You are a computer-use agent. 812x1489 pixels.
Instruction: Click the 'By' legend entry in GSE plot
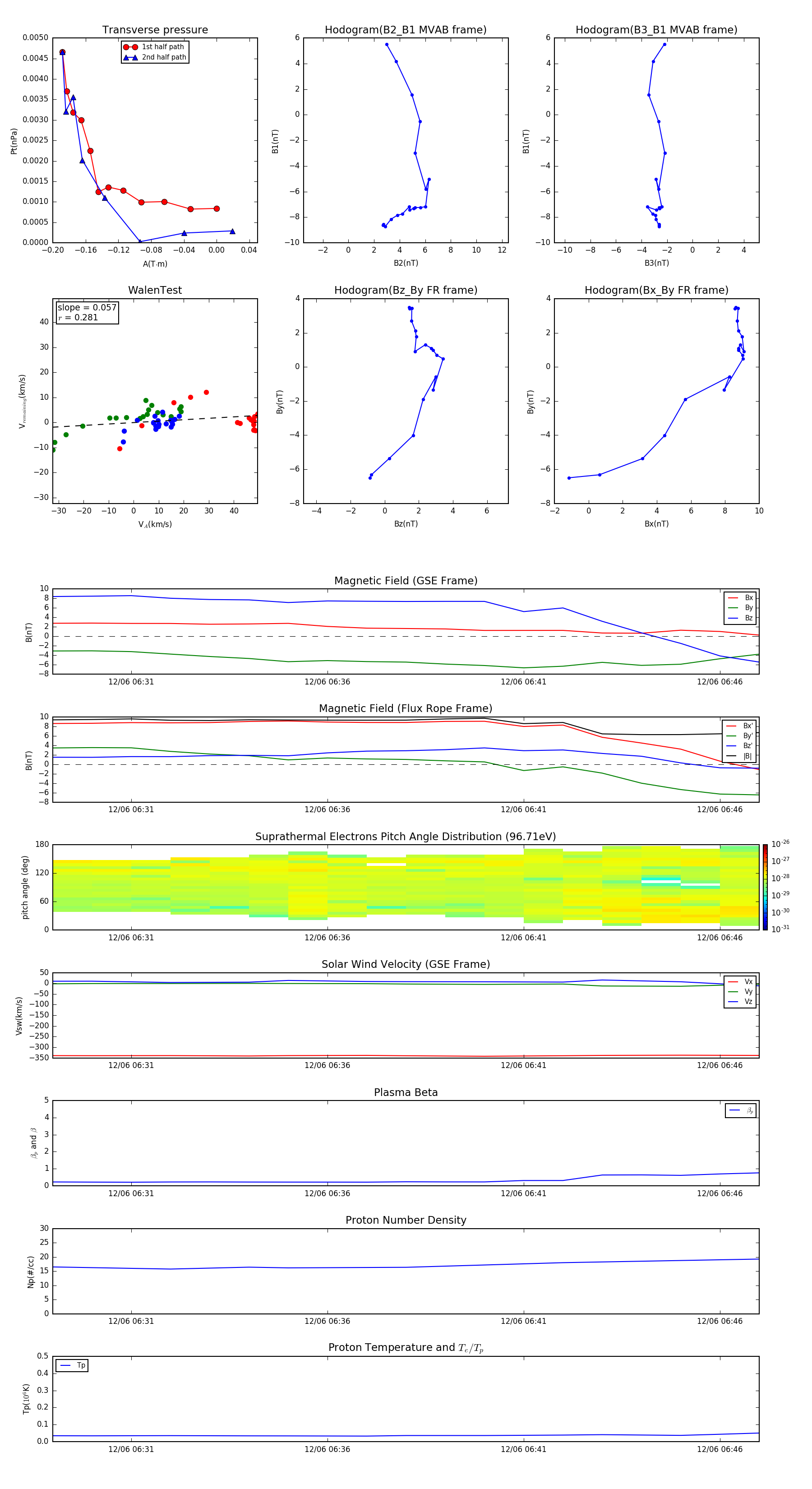[x=740, y=607]
